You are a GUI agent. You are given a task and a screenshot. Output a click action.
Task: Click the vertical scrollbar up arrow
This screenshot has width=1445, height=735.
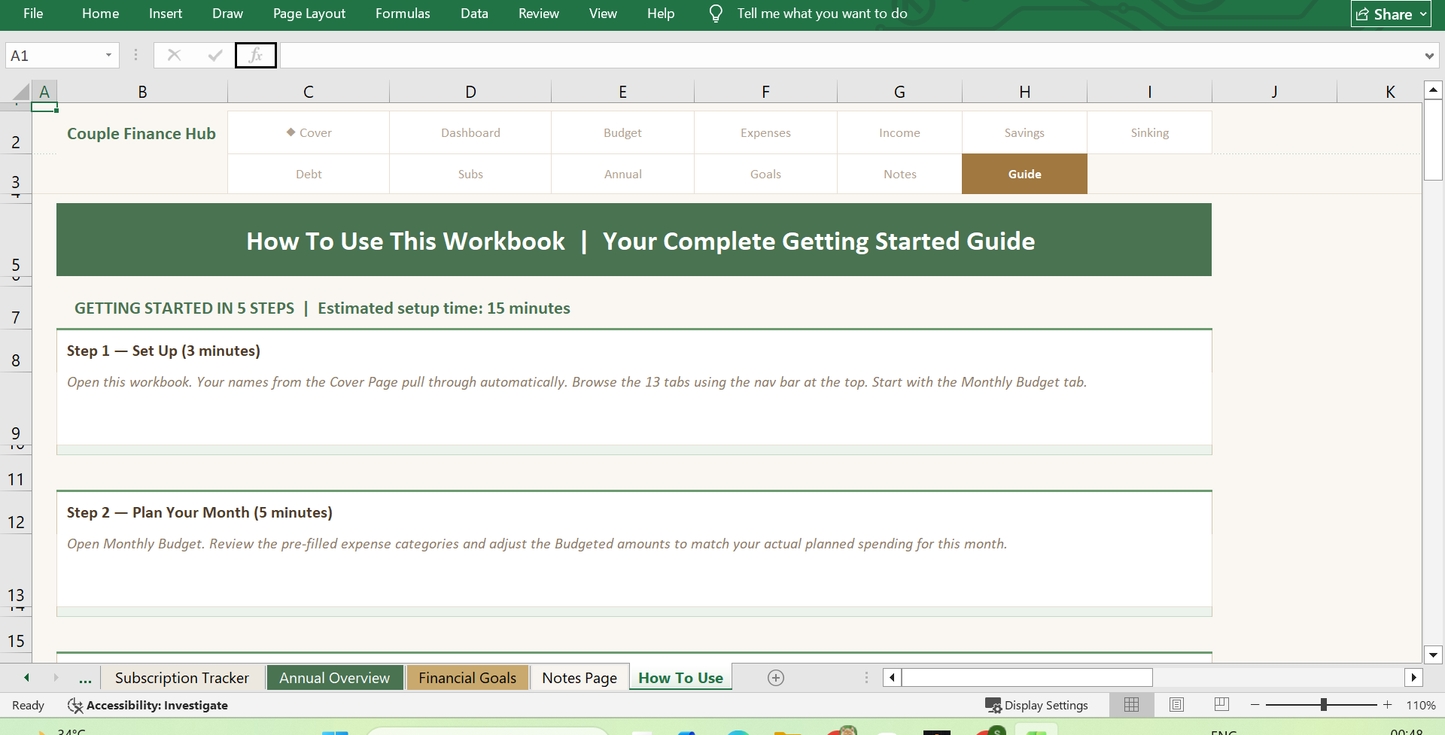(x=1433, y=91)
